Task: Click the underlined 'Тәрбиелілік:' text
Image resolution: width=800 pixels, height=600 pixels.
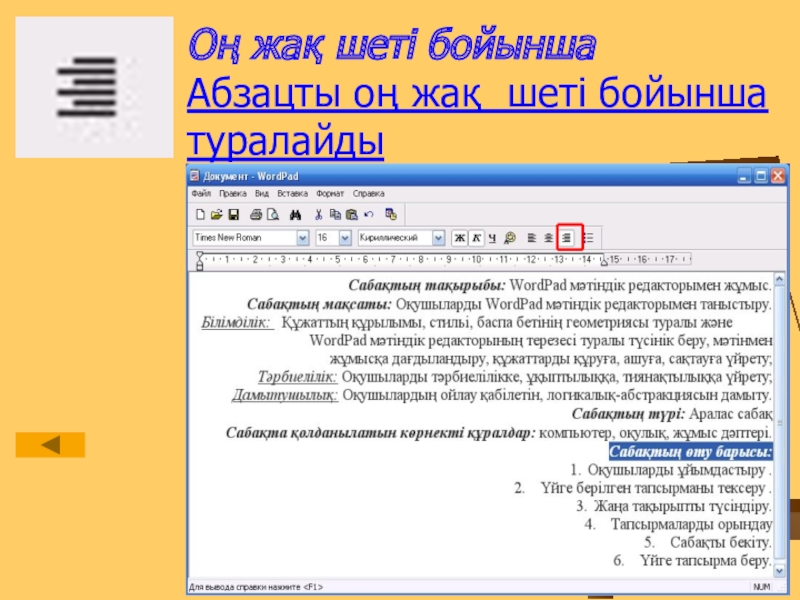Action: pyautogui.click(x=297, y=378)
